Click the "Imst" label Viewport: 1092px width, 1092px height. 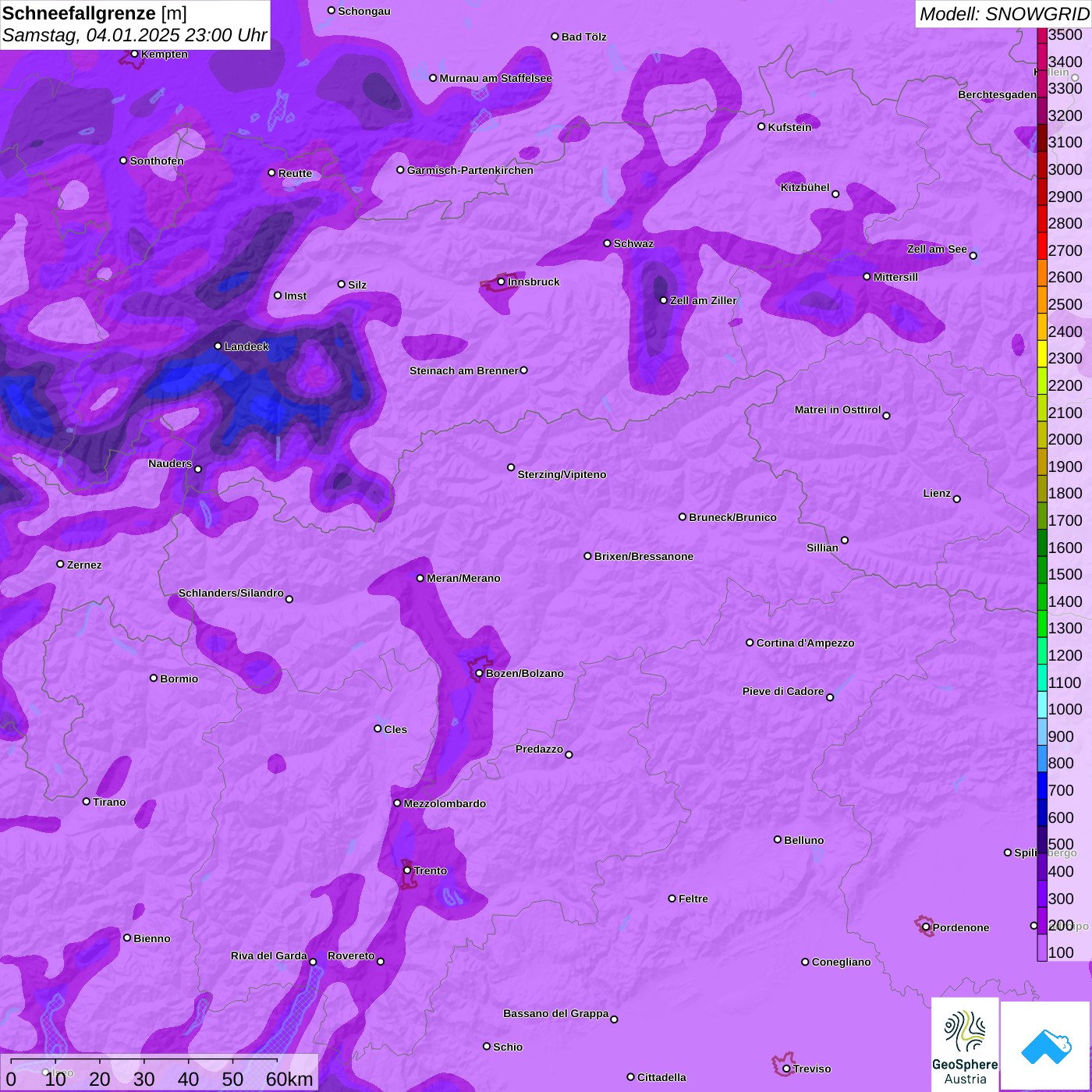(x=296, y=296)
